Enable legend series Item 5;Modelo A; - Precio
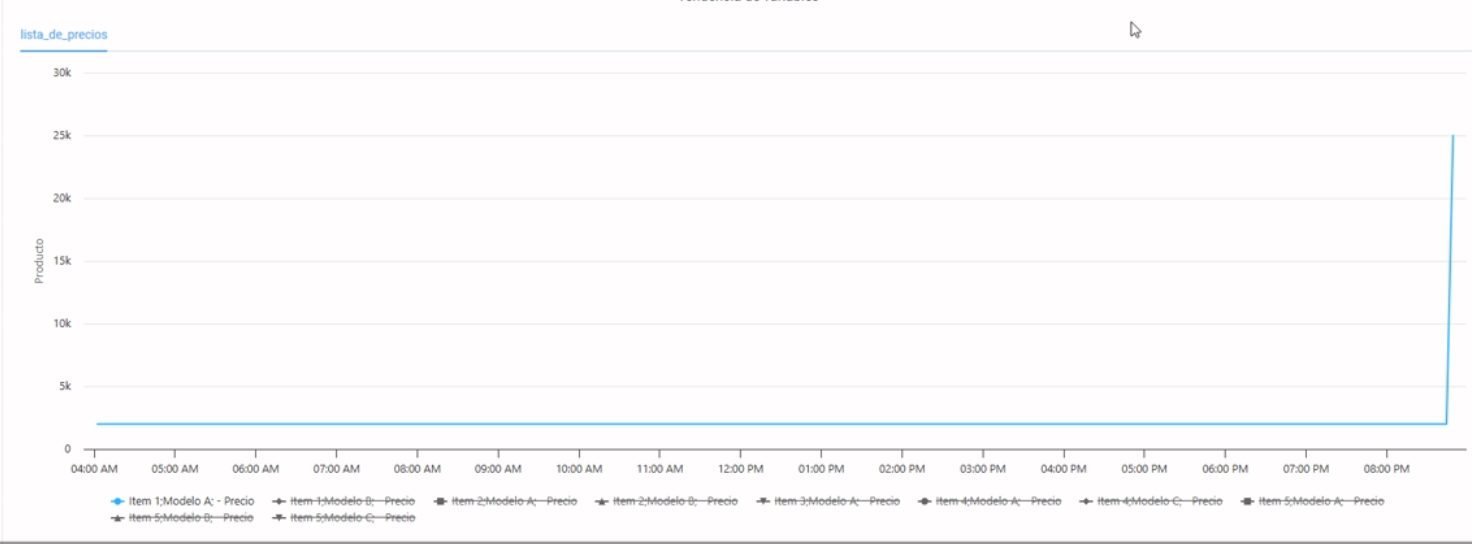 pyautogui.click(x=1312, y=501)
